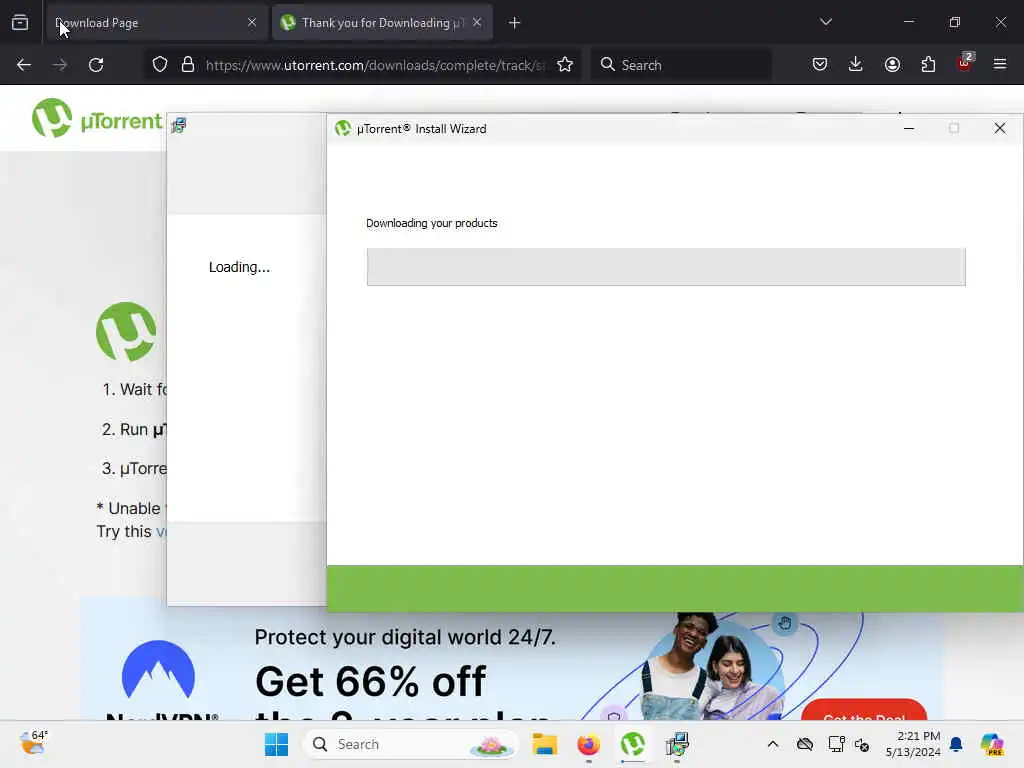This screenshot has height=768, width=1024.
Task: Switch to Thank you for Downloading tab
Action: (382, 23)
